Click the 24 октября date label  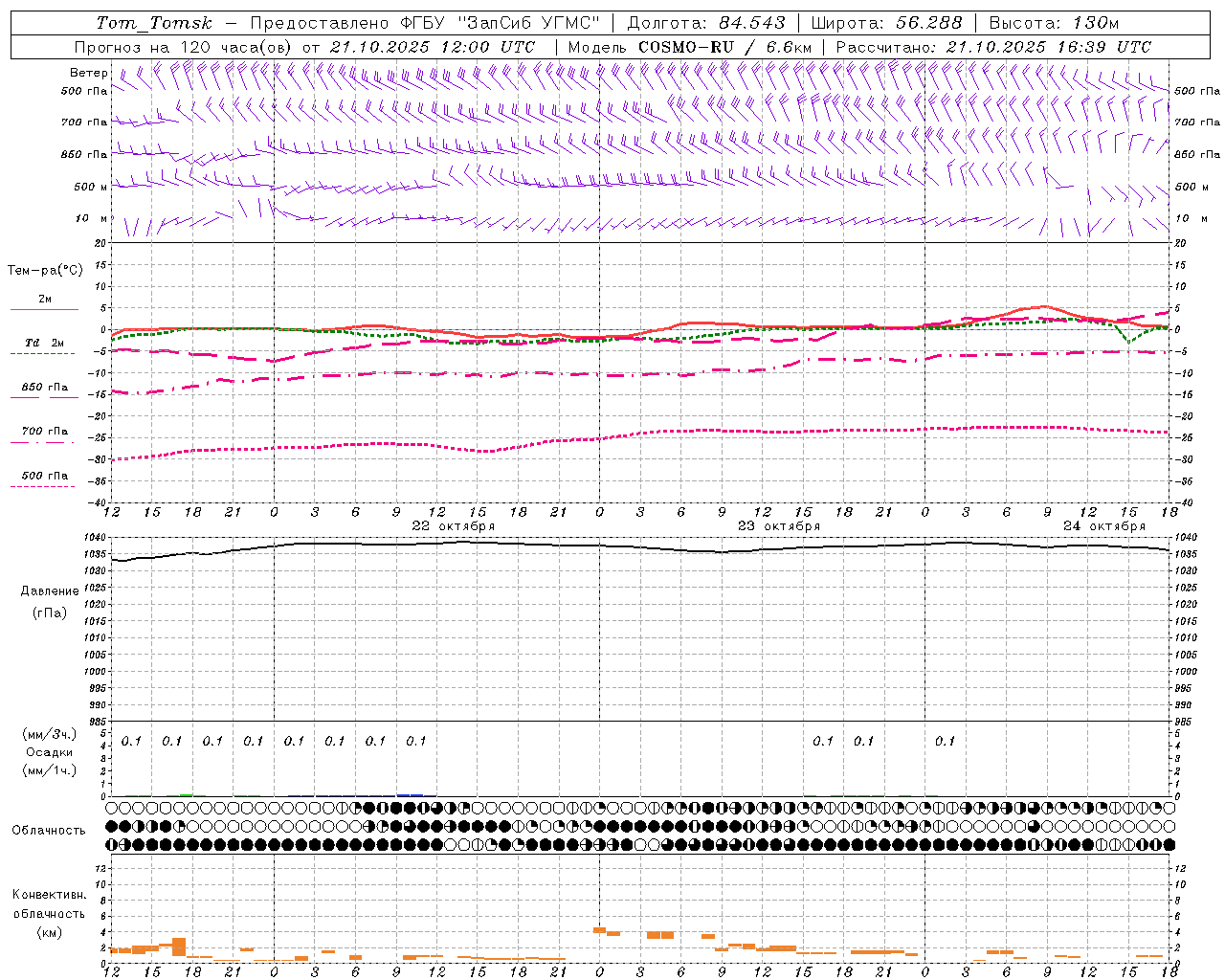(1104, 526)
